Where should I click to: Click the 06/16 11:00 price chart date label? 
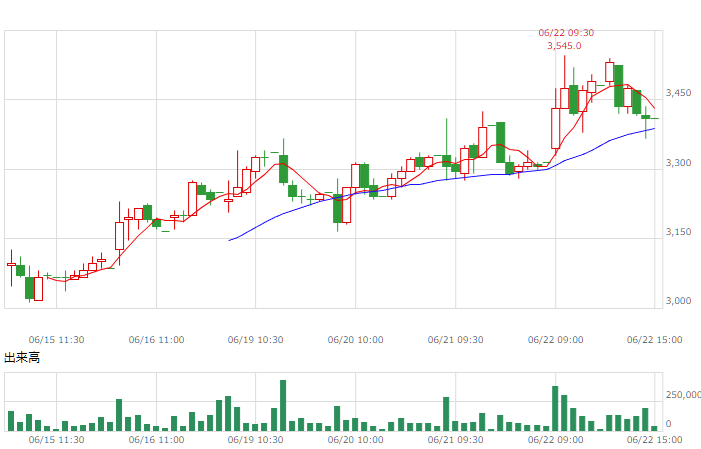click(x=156, y=340)
